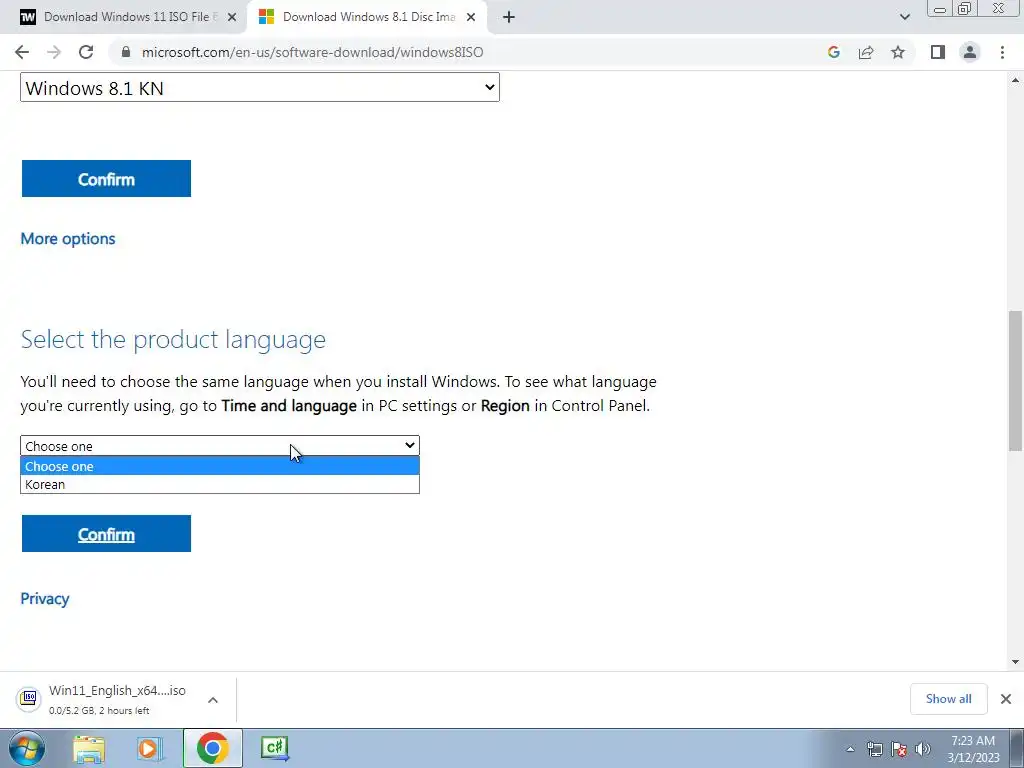1024x768 pixels.
Task: Open Windows Explorer from taskbar
Action: pos(89,748)
